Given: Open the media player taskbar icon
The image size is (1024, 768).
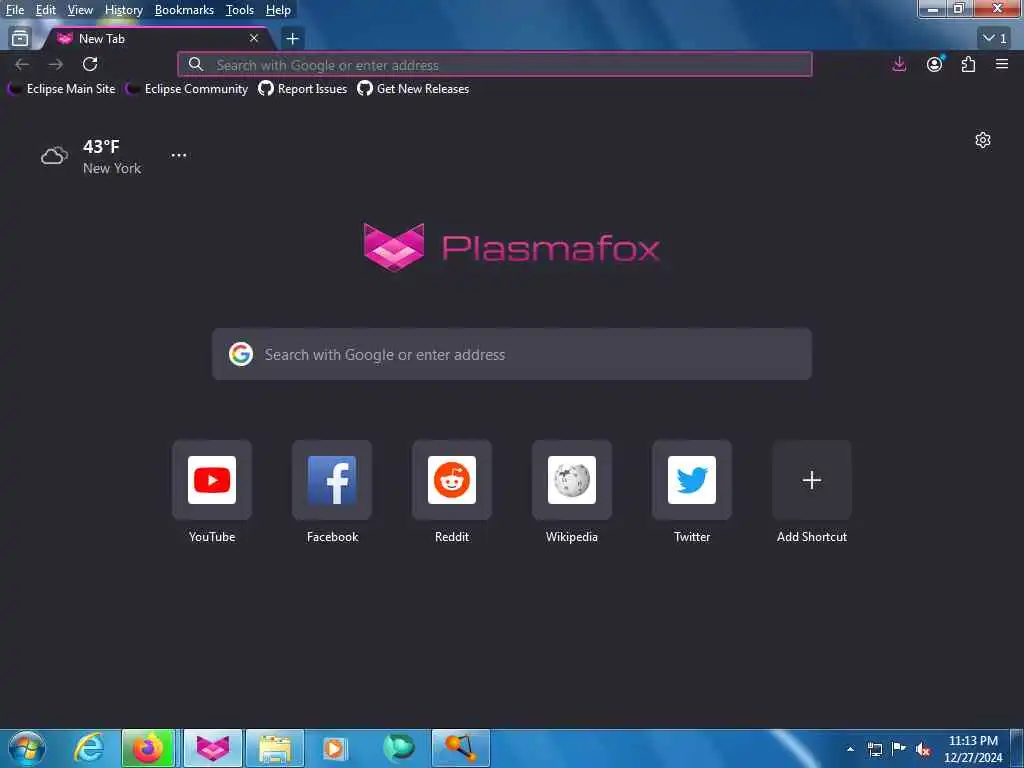Looking at the screenshot, I should [x=335, y=748].
